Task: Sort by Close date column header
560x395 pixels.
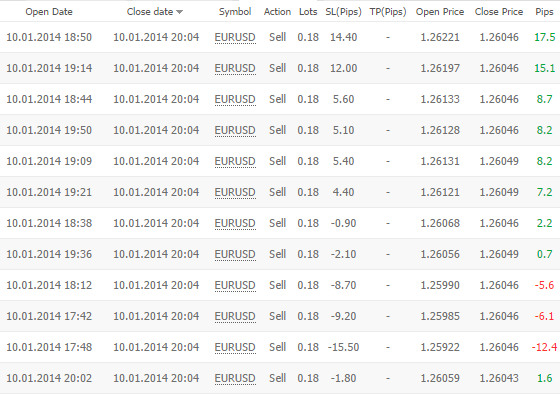Action: tap(150, 12)
